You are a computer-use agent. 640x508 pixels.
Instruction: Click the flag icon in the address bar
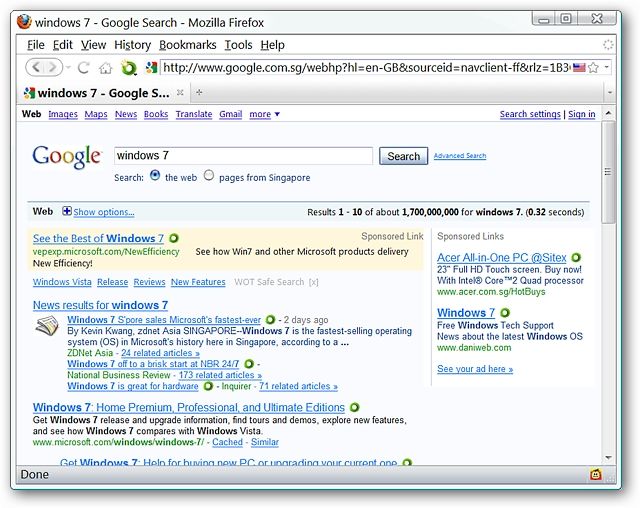tap(579, 67)
